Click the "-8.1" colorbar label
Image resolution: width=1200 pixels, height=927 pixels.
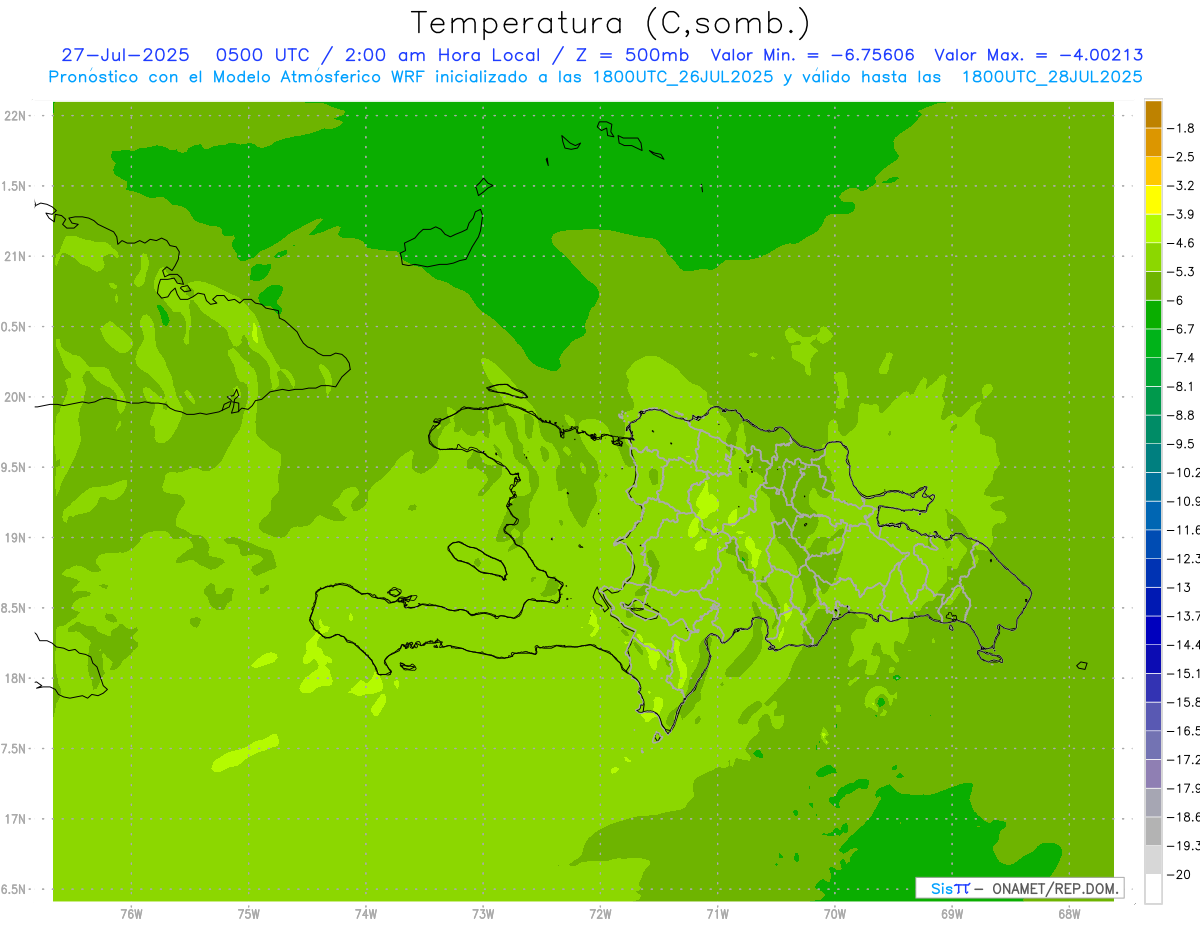[x=1181, y=386]
